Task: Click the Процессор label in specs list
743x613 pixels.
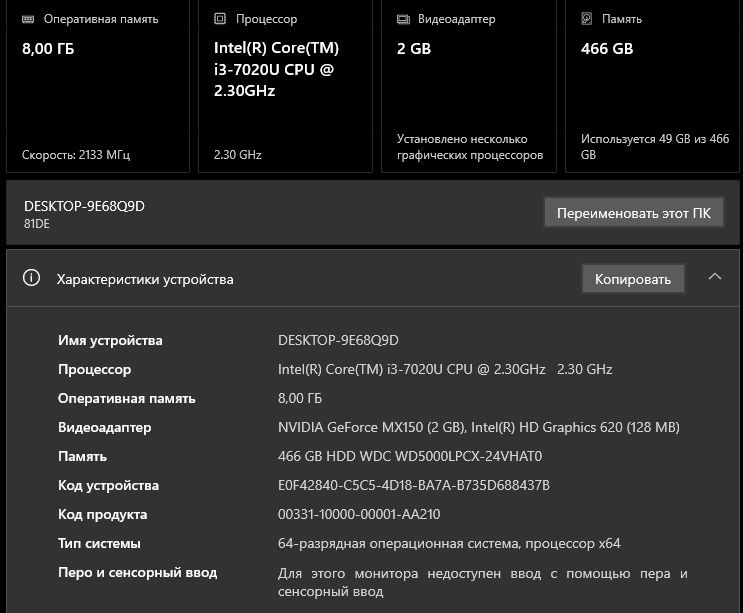Action: 94,370
